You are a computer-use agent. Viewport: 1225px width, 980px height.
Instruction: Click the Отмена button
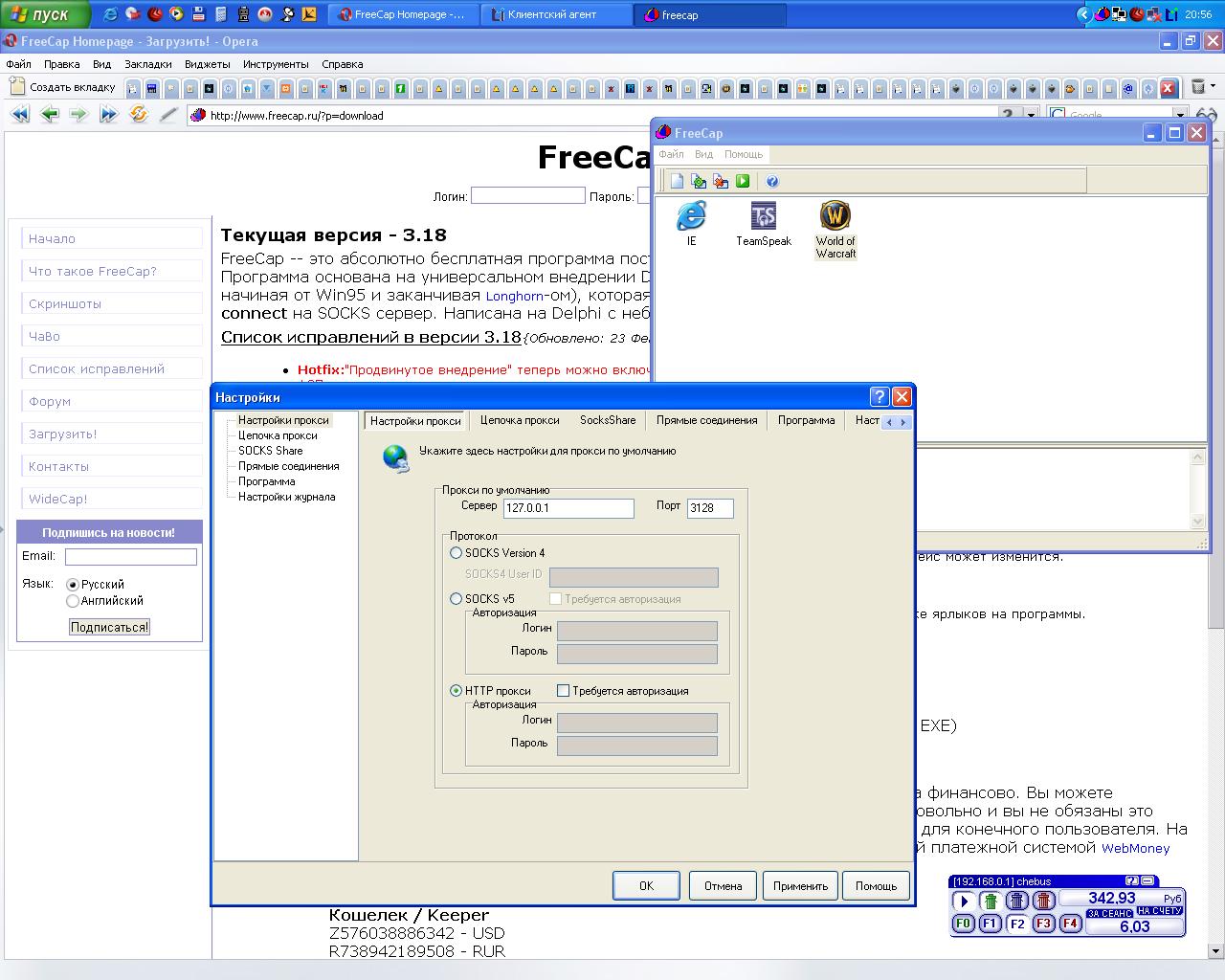coord(723,885)
